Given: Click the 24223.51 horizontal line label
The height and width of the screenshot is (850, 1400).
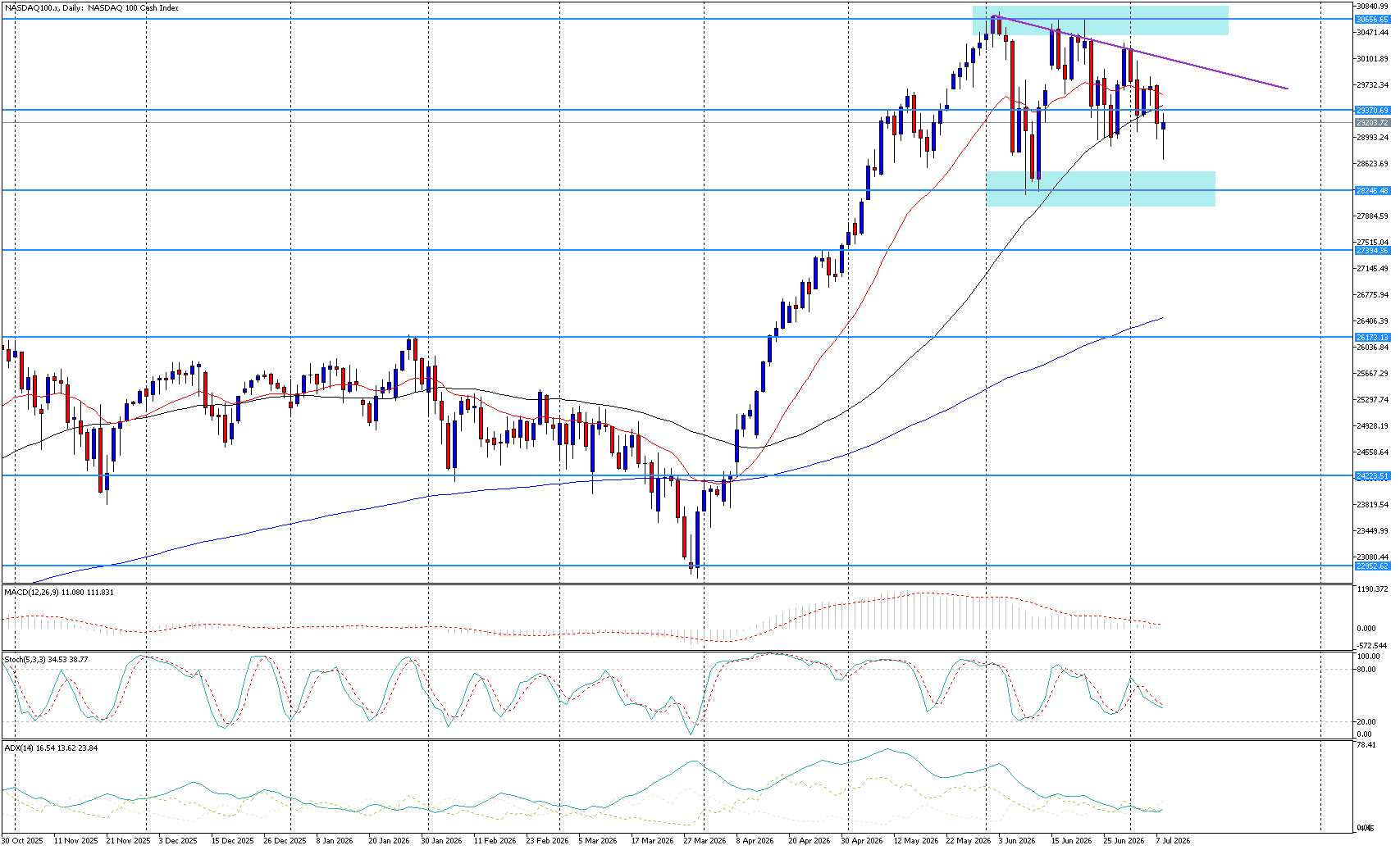Looking at the screenshot, I should point(1372,475).
